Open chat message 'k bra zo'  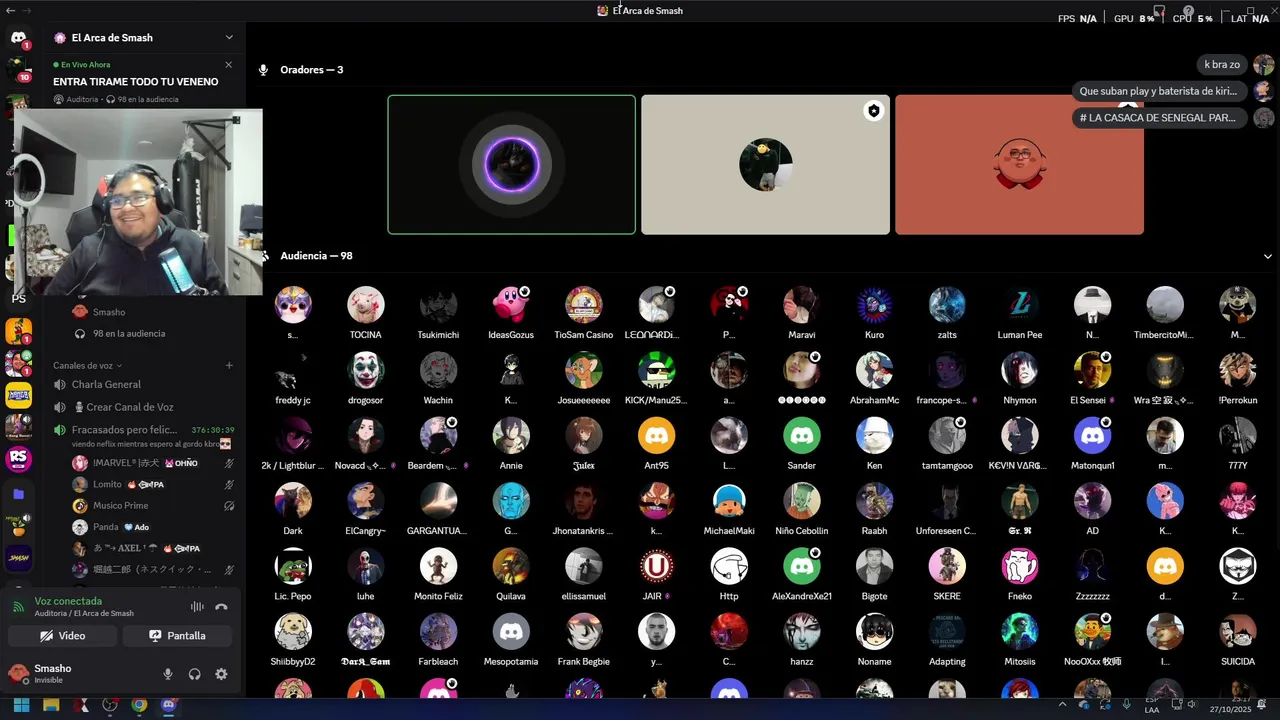(1222, 64)
